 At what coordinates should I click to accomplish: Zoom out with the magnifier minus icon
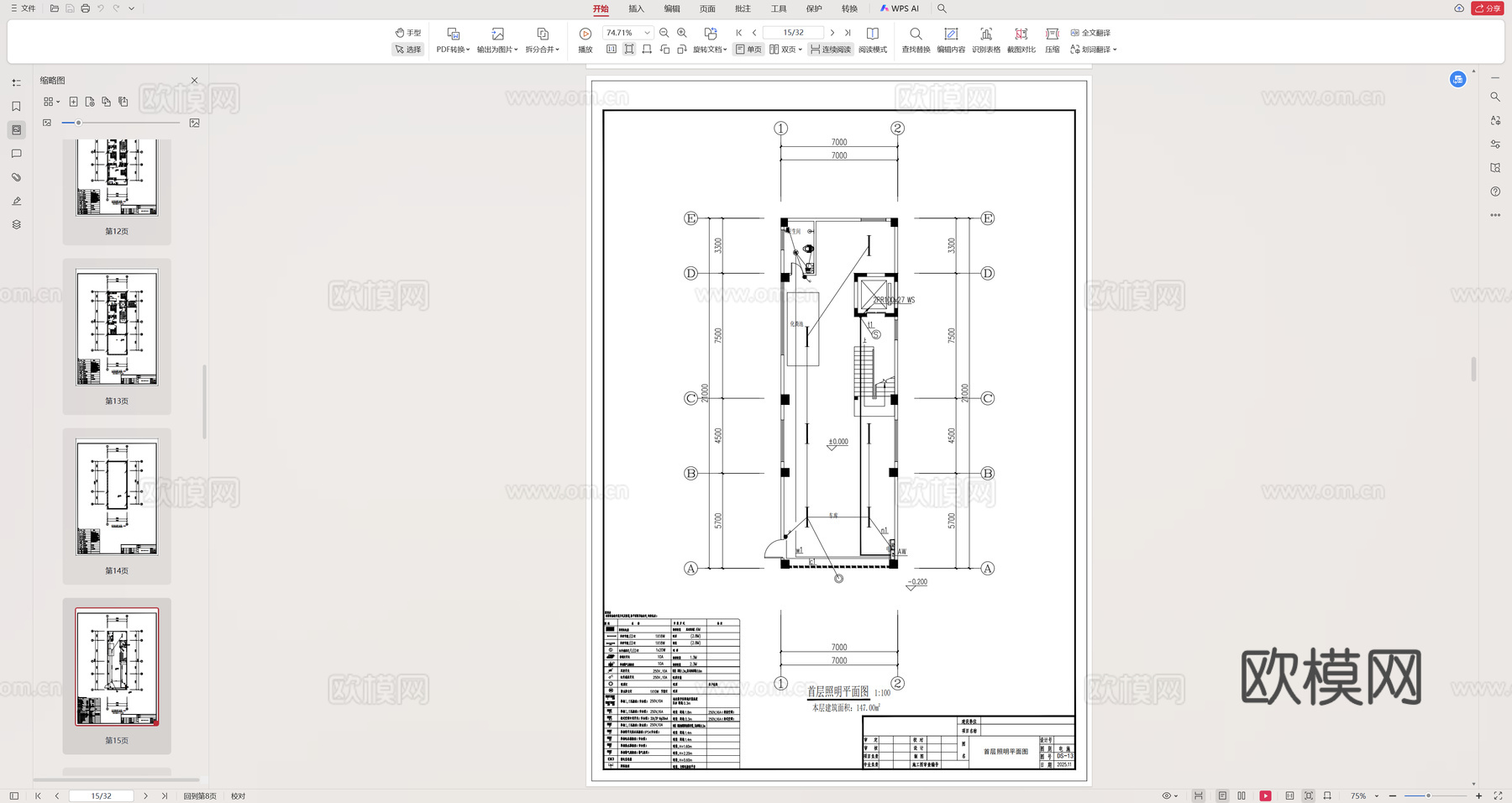664,33
